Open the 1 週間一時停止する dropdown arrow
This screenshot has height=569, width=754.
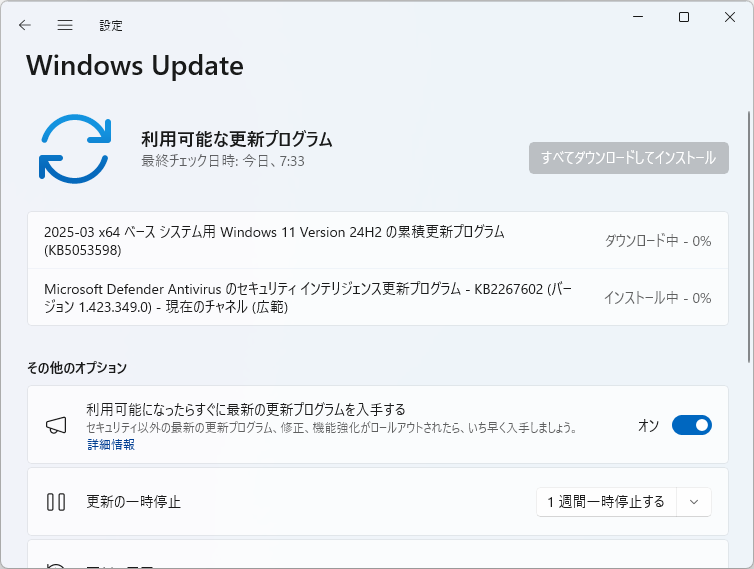coord(693,502)
